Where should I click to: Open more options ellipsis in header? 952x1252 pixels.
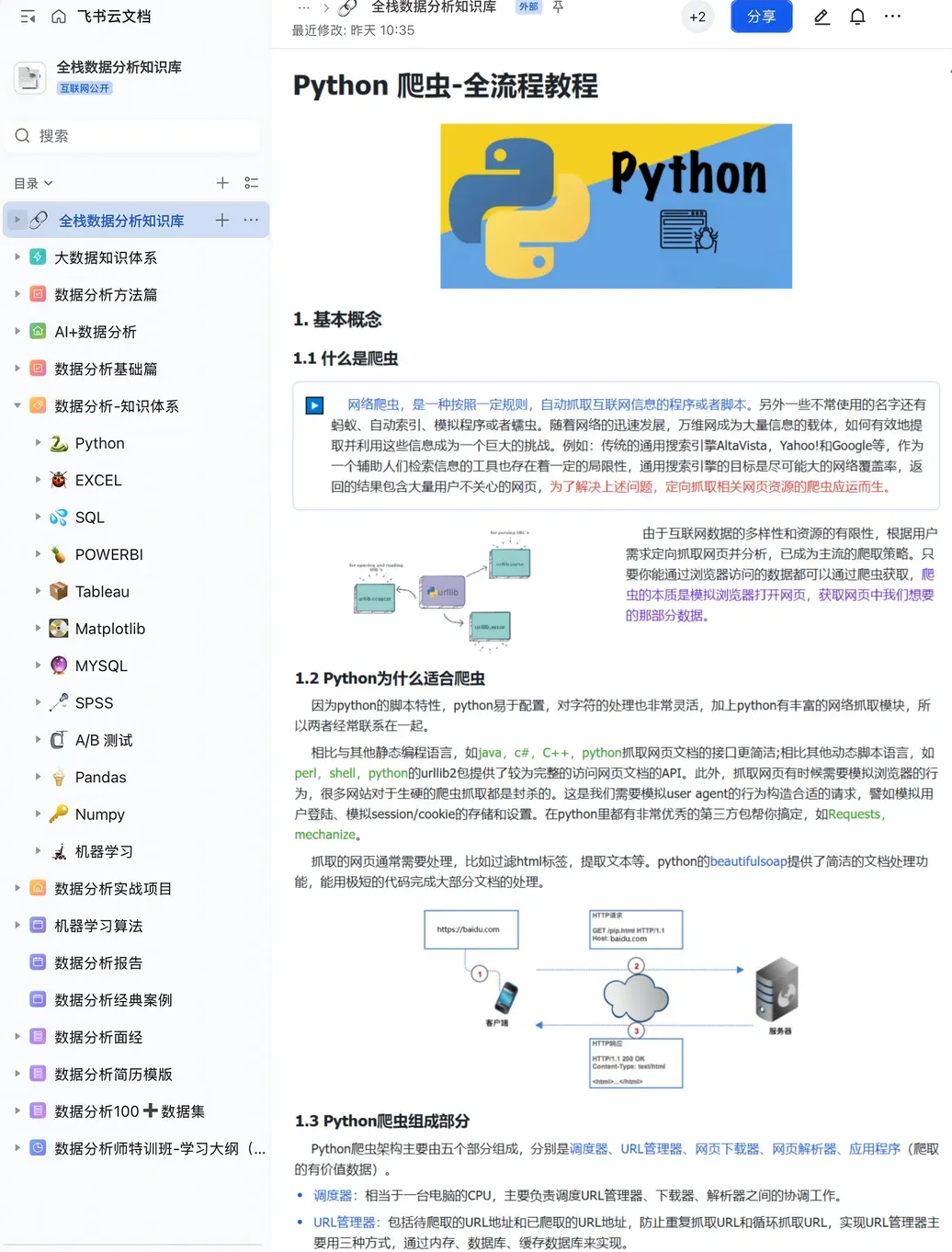[x=892, y=17]
